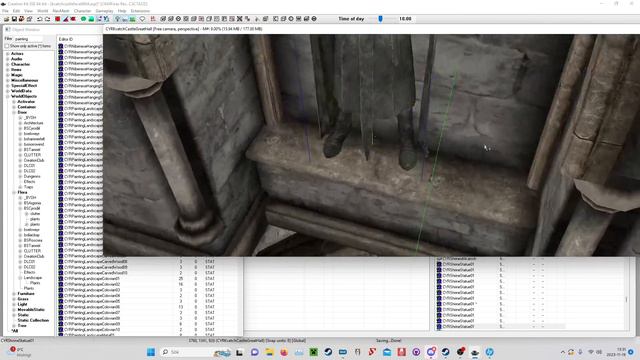Click the speech bubble toolbar icon

pos(142,19)
